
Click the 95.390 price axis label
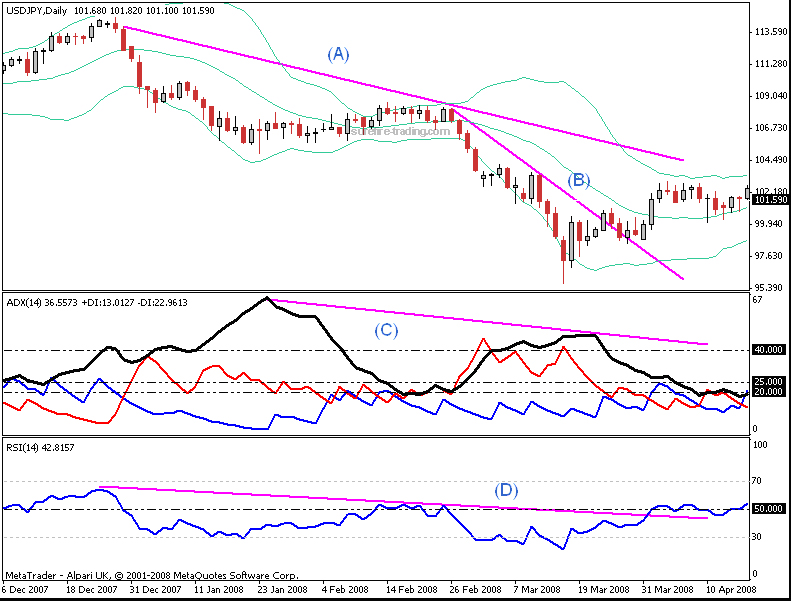770,288
